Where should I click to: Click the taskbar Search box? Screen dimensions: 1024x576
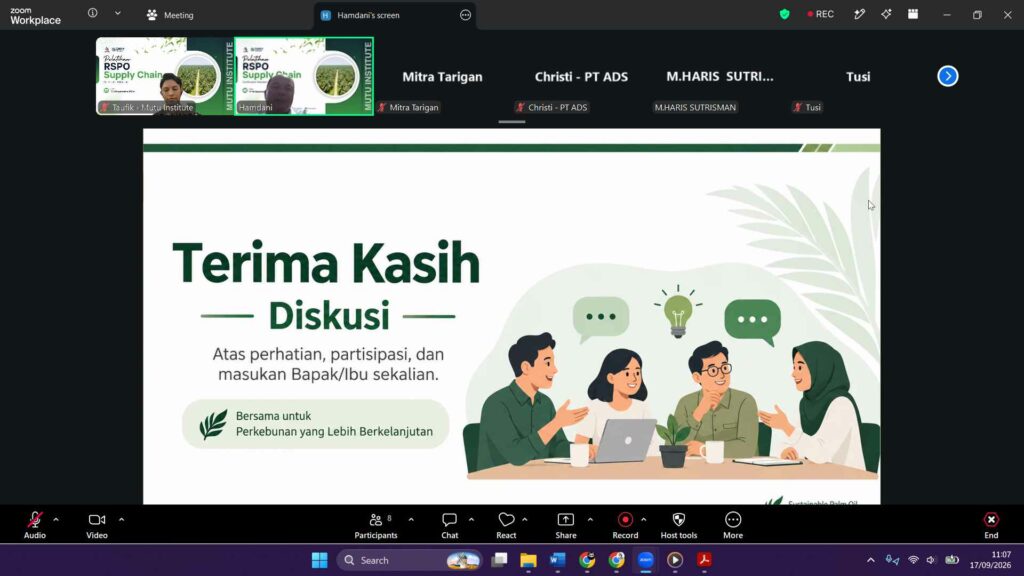pyautogui.click(x=409, y=560)
